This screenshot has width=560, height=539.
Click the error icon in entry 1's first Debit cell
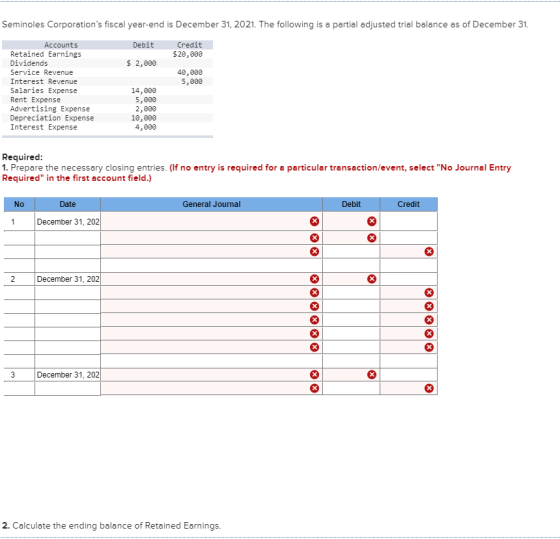pyautogui.click(x=372, y=221)
